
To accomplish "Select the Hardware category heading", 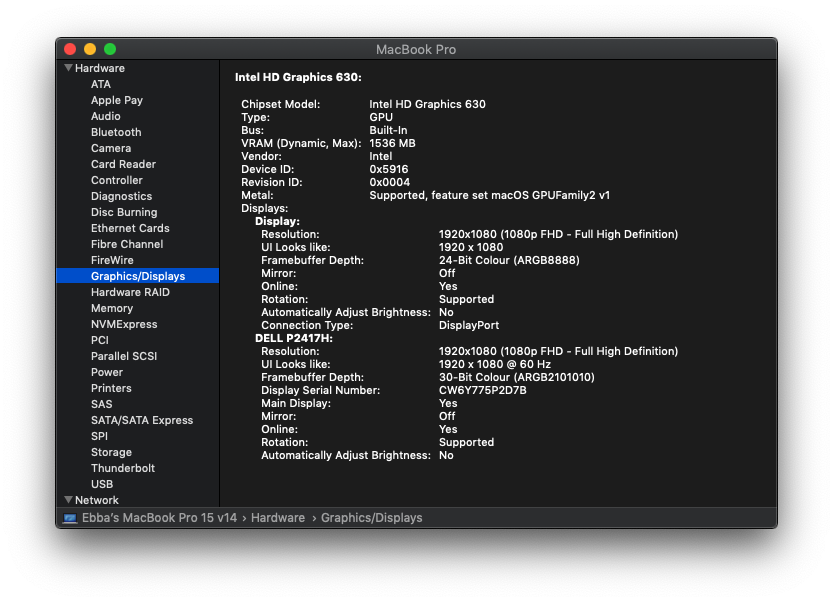I will [100, 68].
